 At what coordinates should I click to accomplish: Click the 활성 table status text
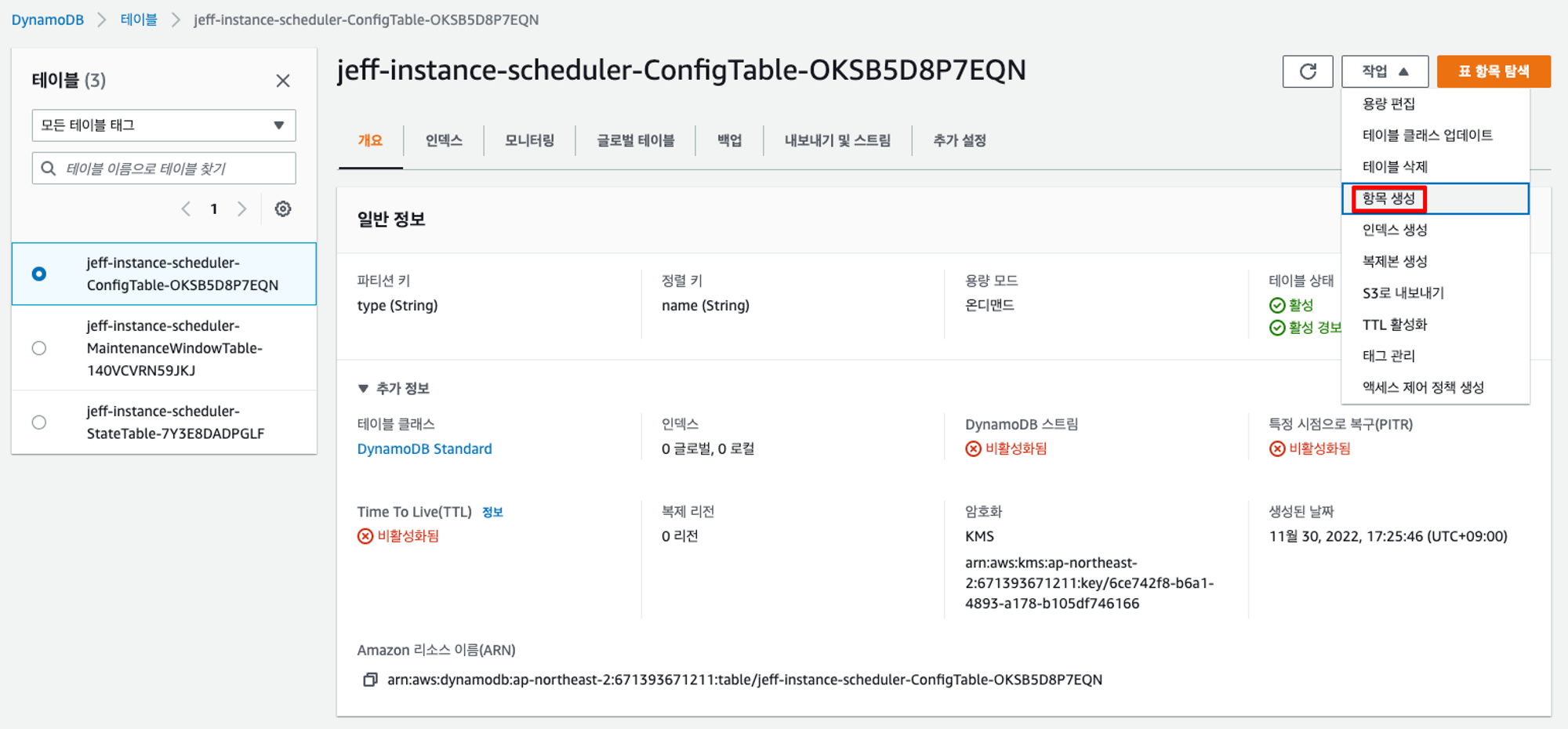[x=1301, y=305]
